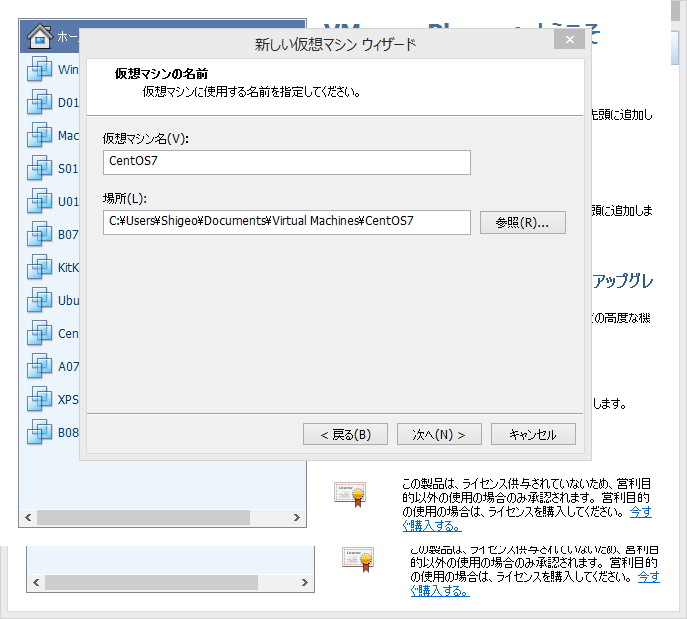Image resolution: width=687 pixels, height=619 pixels.
Task: Click the 仮想マシン名 text field containing CentOS7
Action: click(x=287, y=162)
